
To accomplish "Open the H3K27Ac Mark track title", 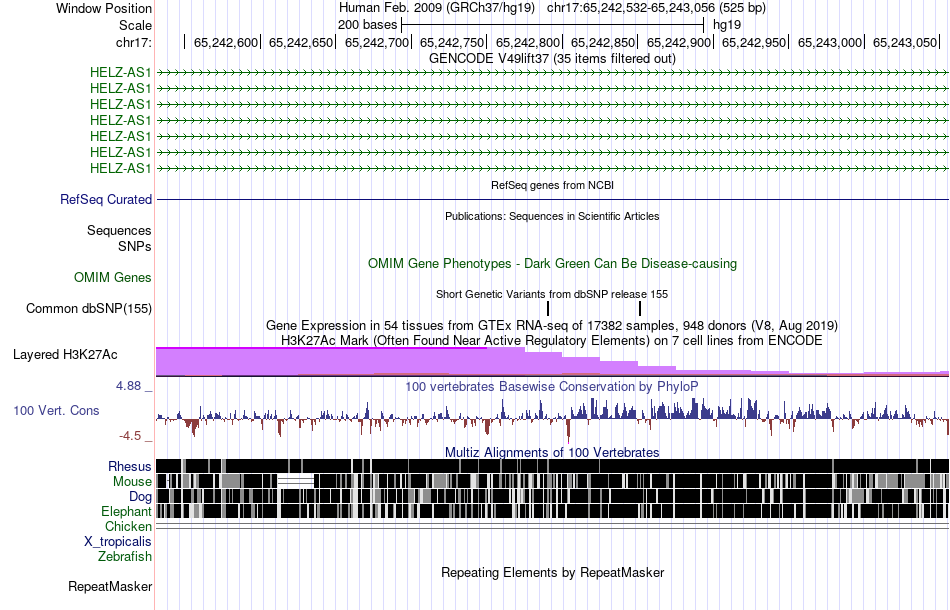I will pos(552,340).
